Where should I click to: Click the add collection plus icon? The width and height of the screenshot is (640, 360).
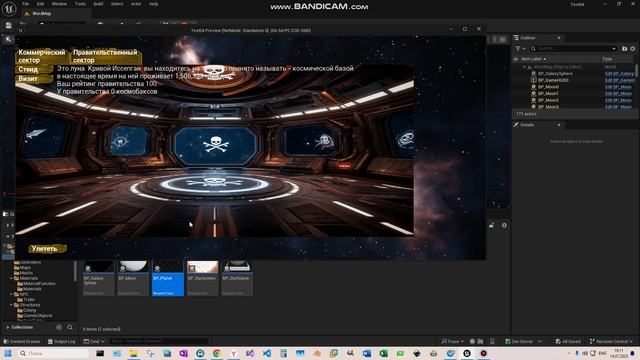[59, 327]
